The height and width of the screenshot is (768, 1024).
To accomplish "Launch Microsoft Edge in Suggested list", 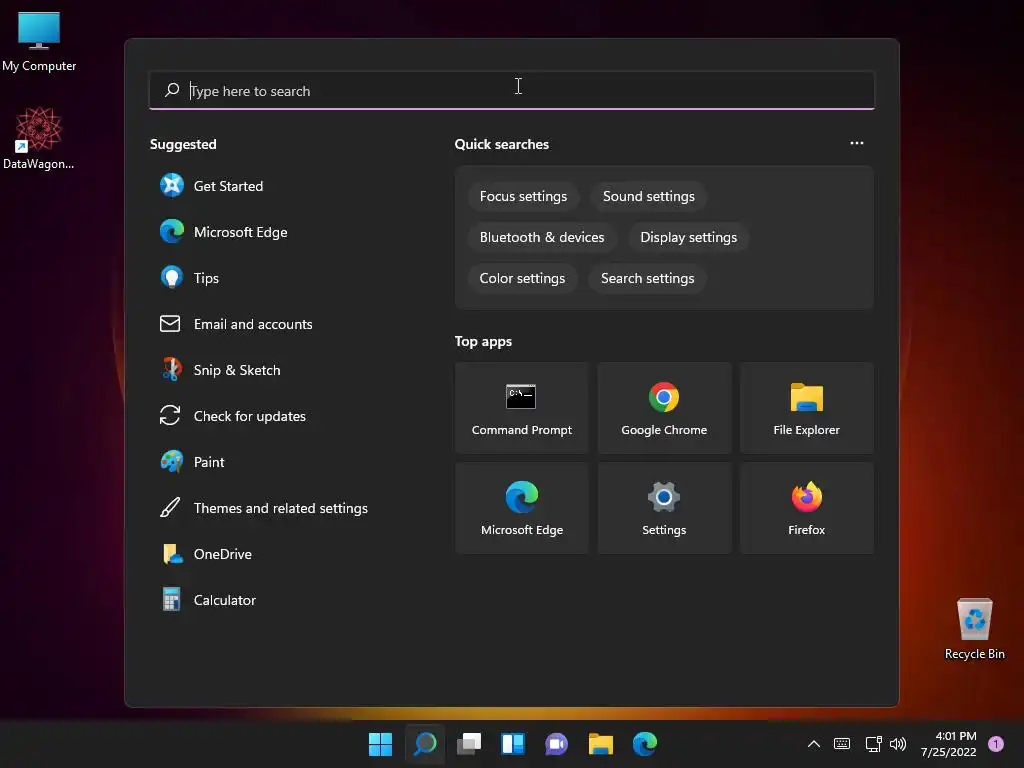I will [x=224, y=232].
